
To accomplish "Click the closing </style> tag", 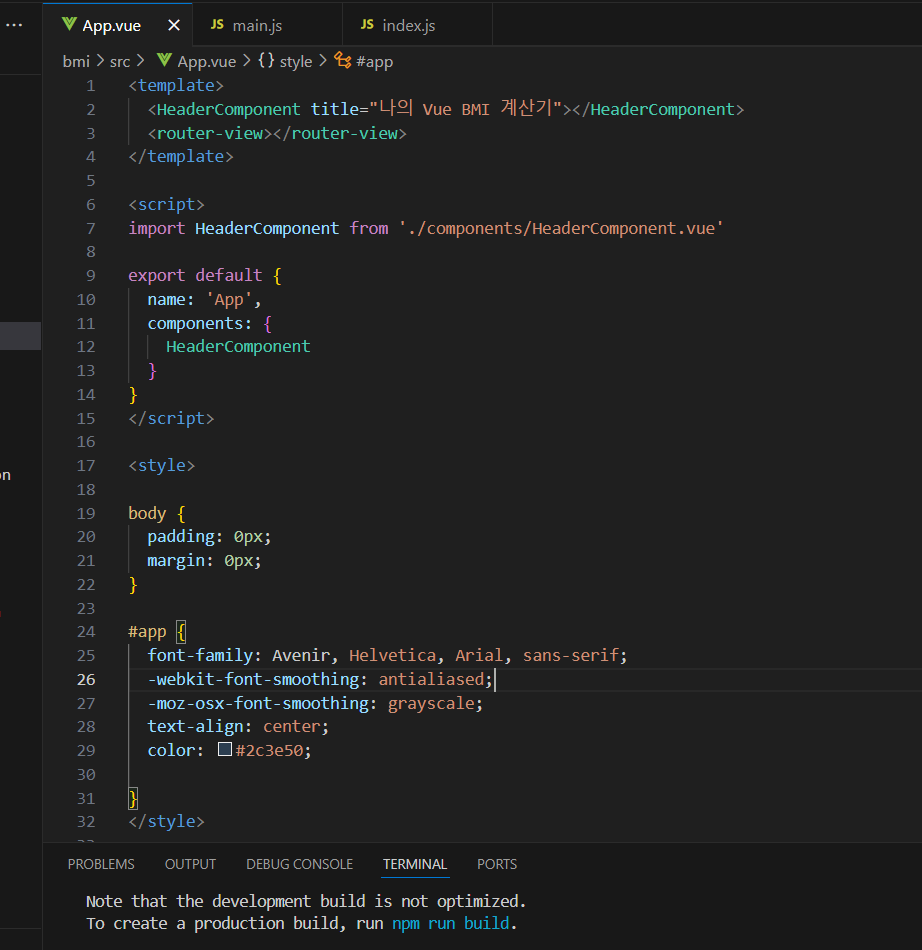I will click(x=166, y=822).
